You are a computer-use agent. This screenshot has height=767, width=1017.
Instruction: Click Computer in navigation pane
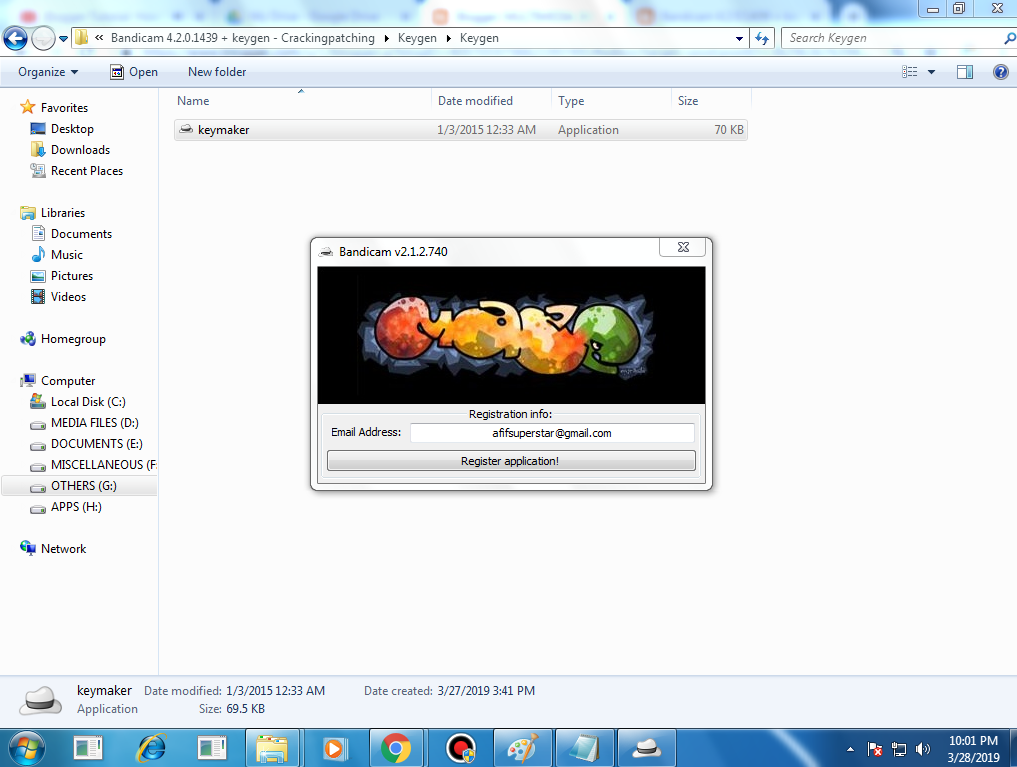67,381
